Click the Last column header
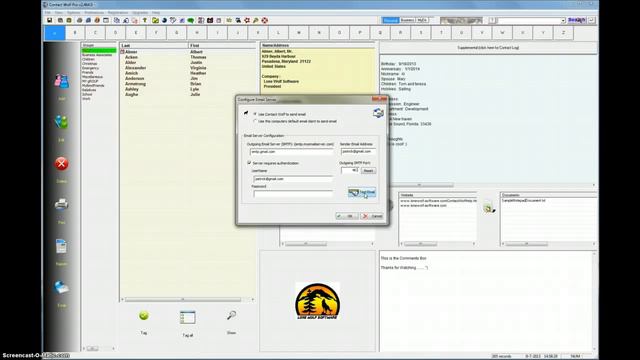 [154, 45]
